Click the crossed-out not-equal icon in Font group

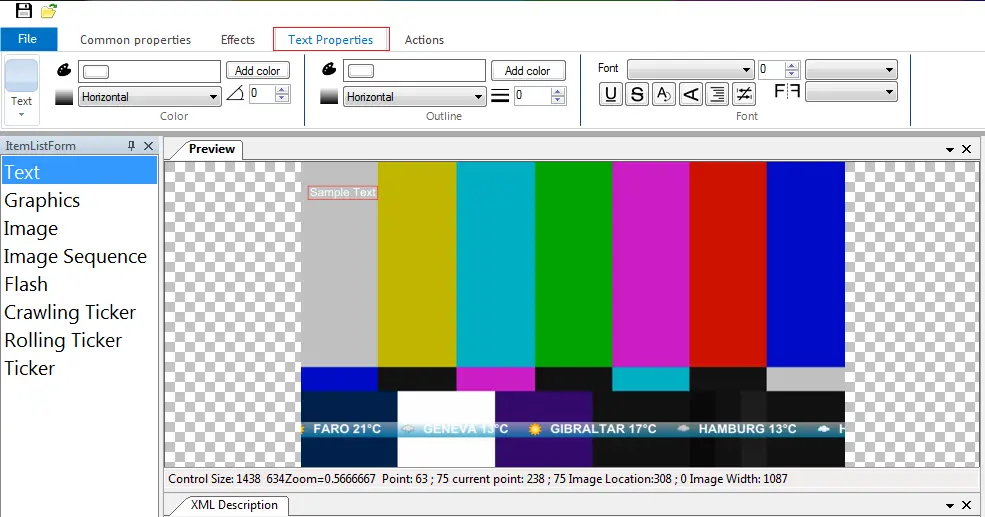pyautogui.click(x=743, y=95)
